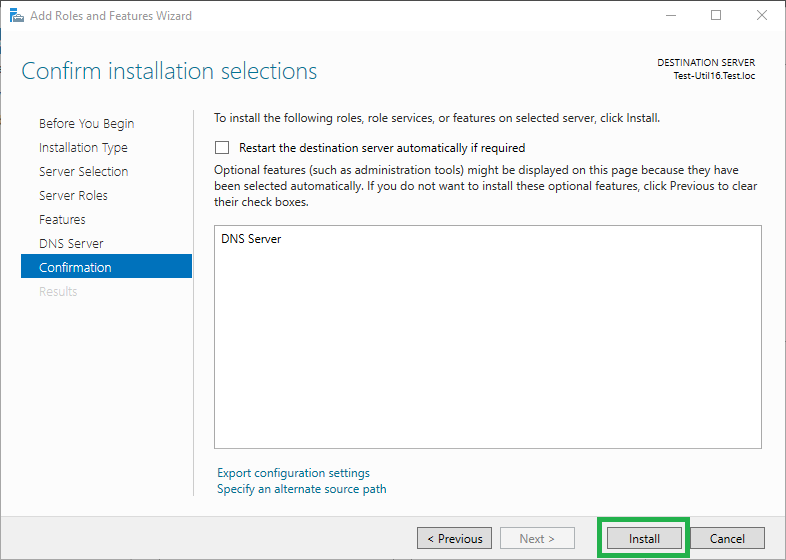This screenshot has width=786, height=560.
Task: Click the restart checkbox label text
Action: 382,148
